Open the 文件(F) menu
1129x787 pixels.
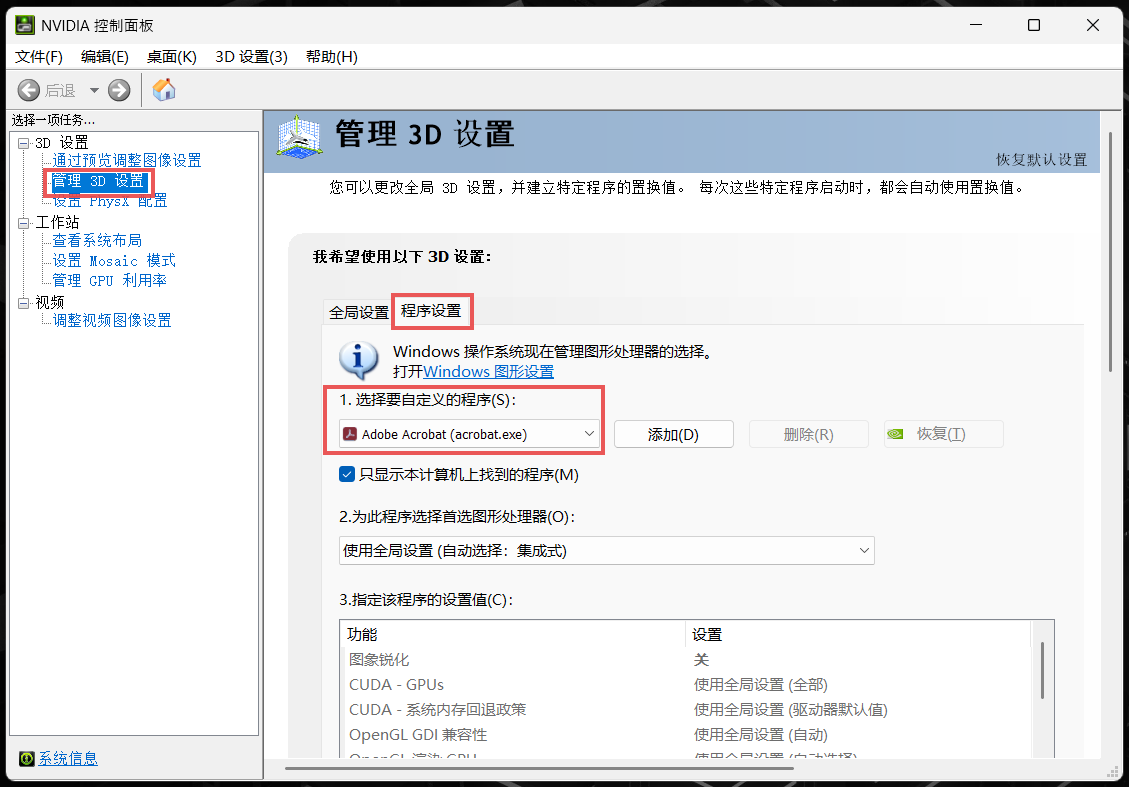[39, 56]
